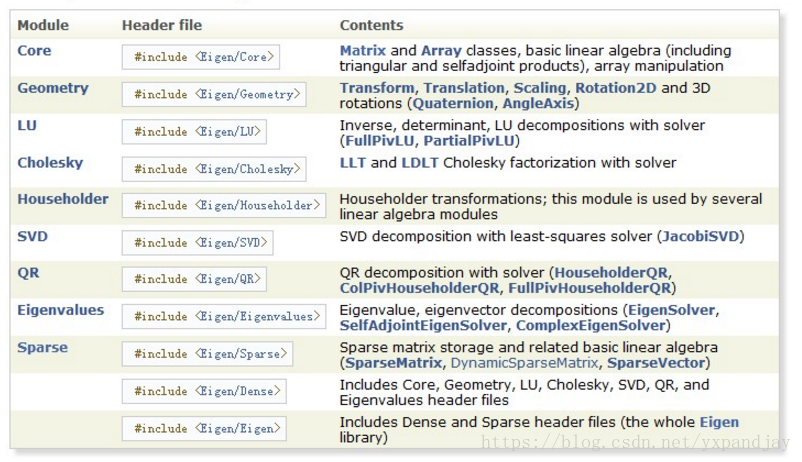Click the LU module link
Image resolution: width=802 pixels, height=462 pixels.
click(x=27, y=125)
